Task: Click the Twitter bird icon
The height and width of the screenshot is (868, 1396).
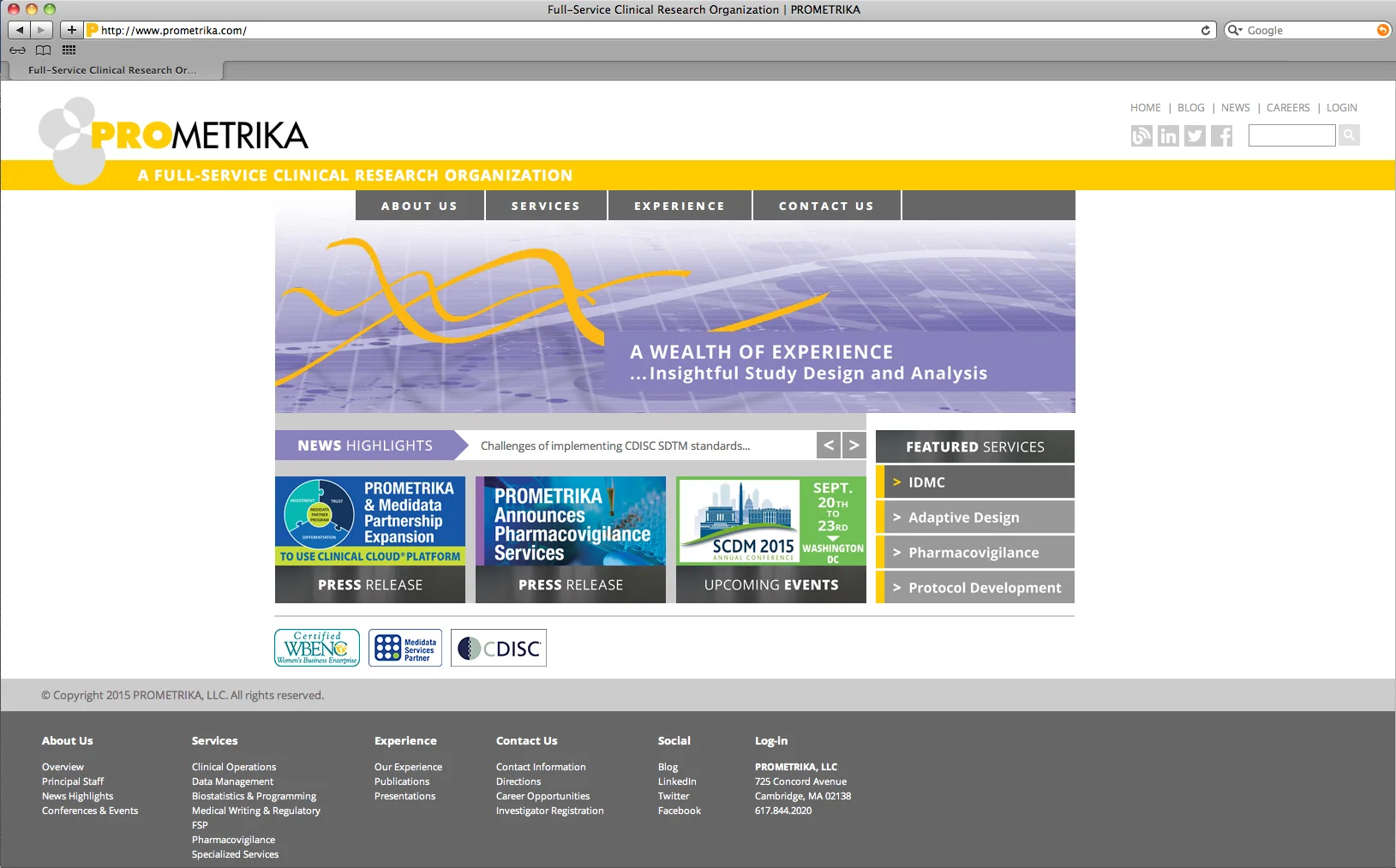Action: [x=1194, y=135]
